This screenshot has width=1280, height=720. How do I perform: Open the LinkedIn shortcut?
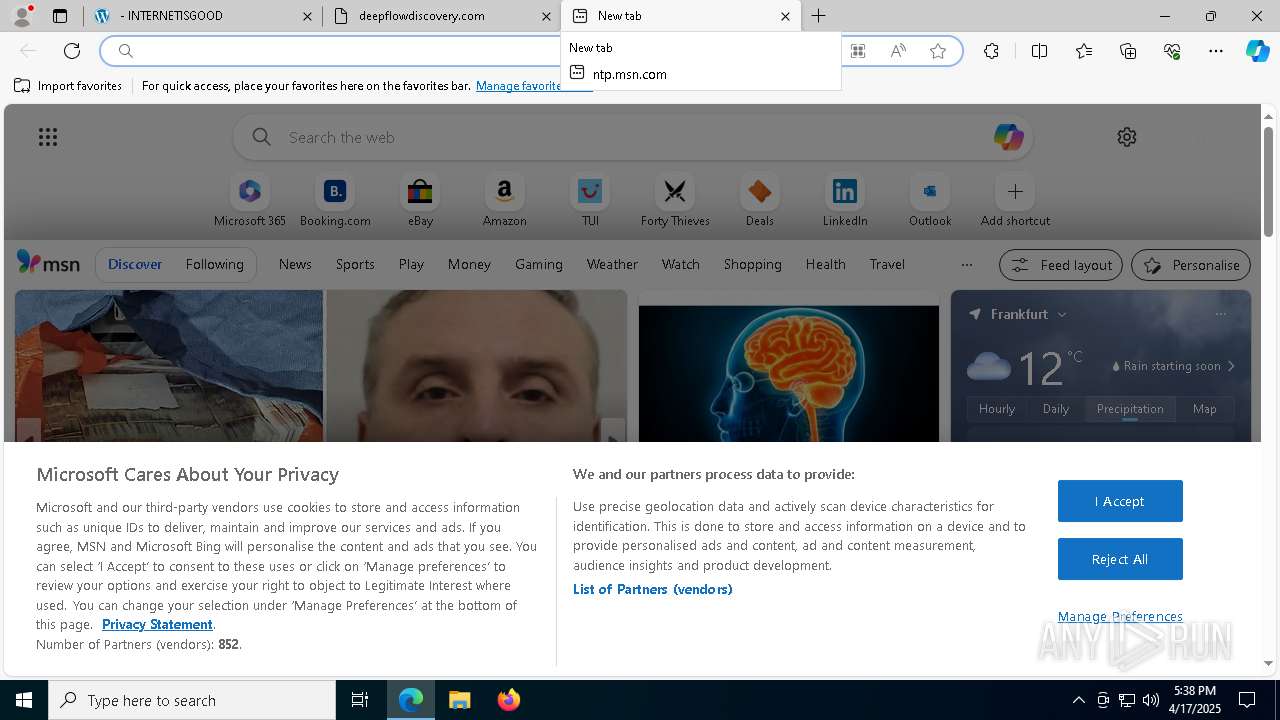click(845, 201)
